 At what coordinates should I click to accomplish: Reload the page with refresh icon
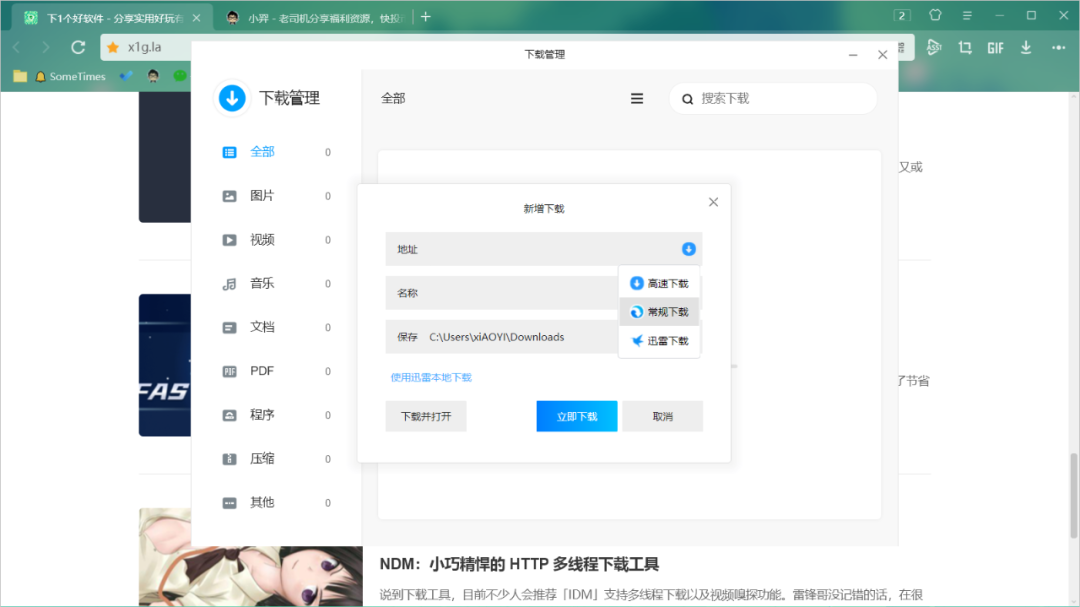coord(78,47)
